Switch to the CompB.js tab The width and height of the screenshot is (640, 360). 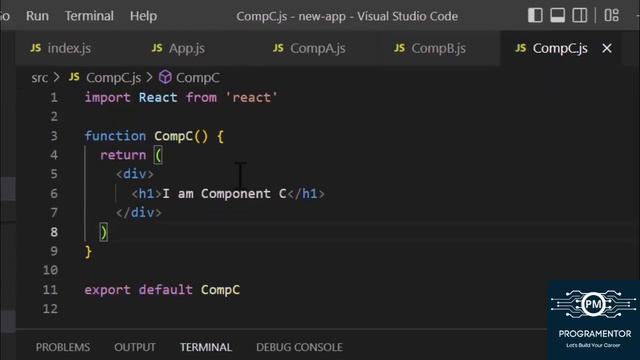click(438, 48)
